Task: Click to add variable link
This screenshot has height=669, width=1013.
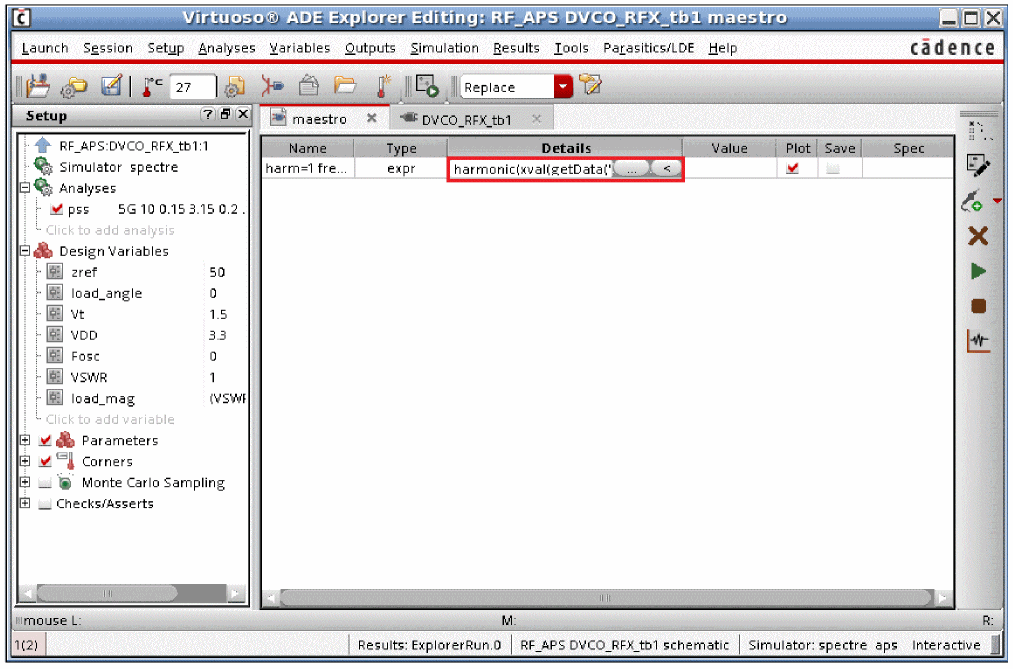Action: click(x=110, y=419)
